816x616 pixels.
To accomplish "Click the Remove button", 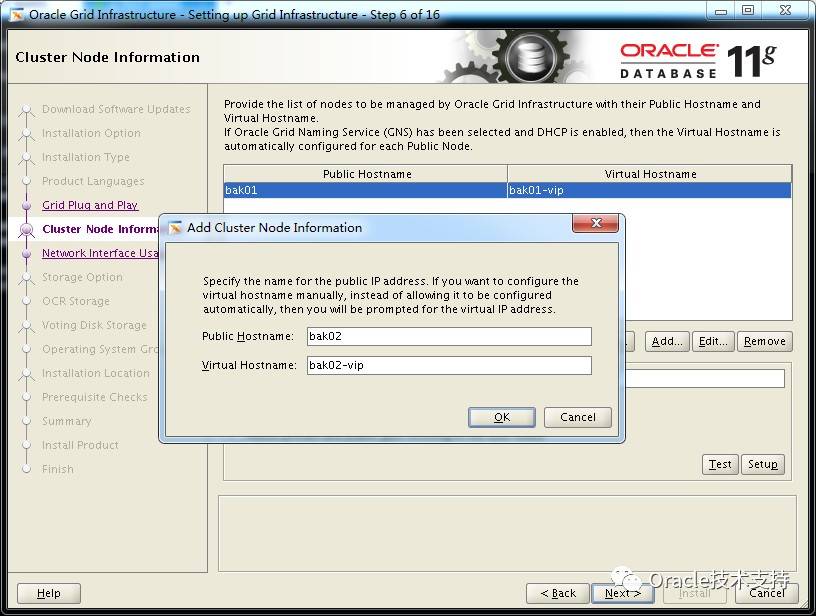I will [x=764, y=341].
